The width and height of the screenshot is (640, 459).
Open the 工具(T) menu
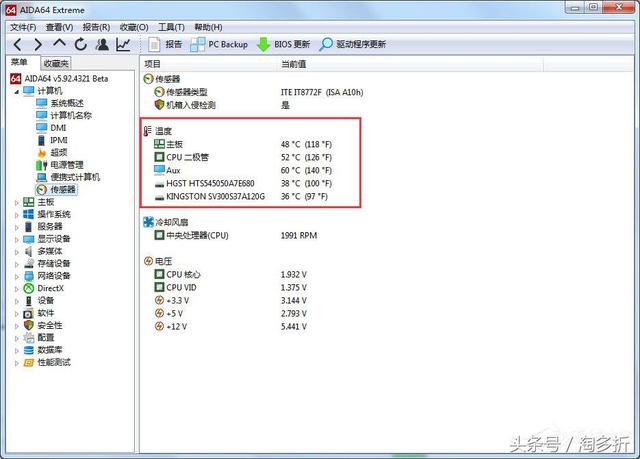(x=171, y=27)
